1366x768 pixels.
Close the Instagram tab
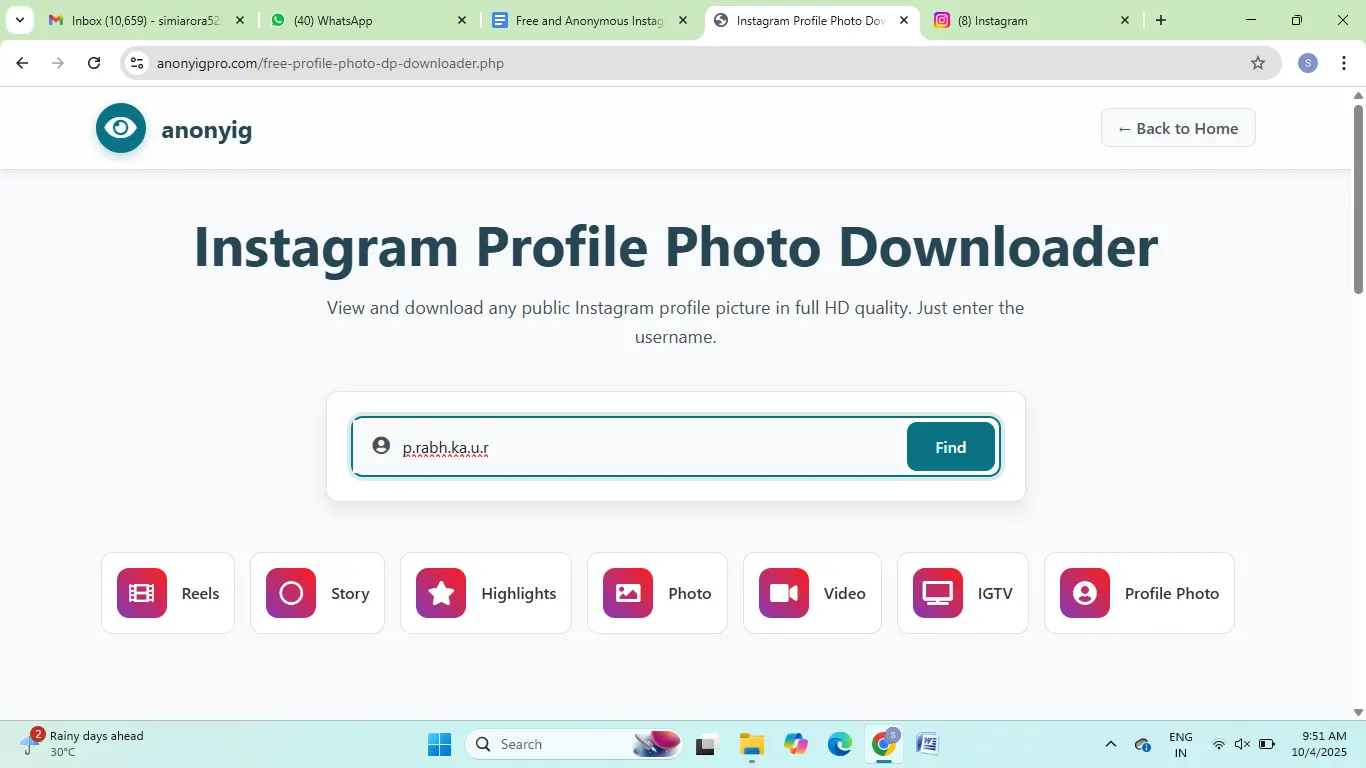coord(1124,20)
